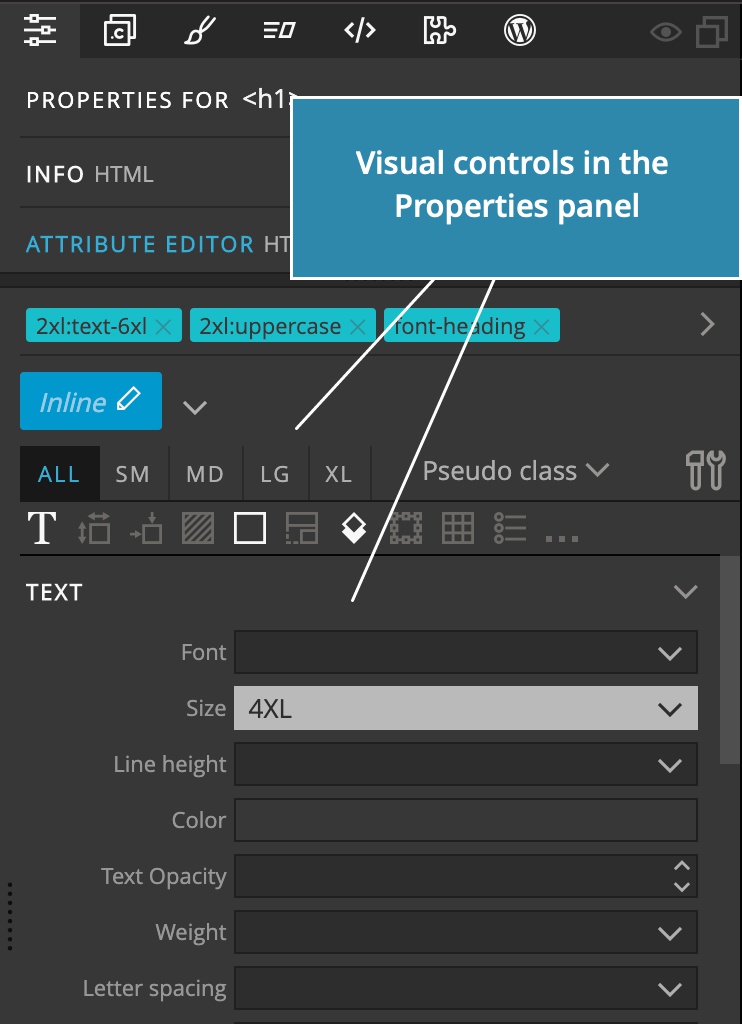Image resolution: width=742 pixels, height=1024 pixels.
Task: Open the Pseudo class dropdown
Action: pos(515,471)
